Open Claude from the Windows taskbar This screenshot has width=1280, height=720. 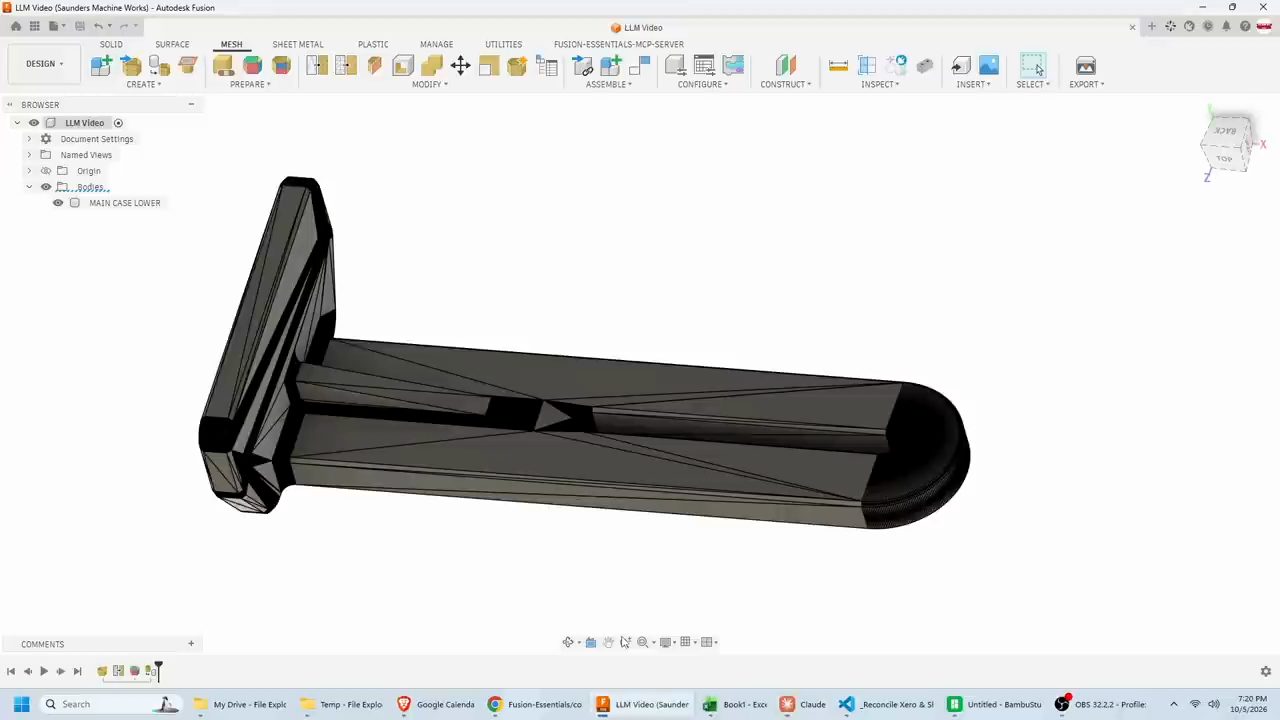pos(803,704)
